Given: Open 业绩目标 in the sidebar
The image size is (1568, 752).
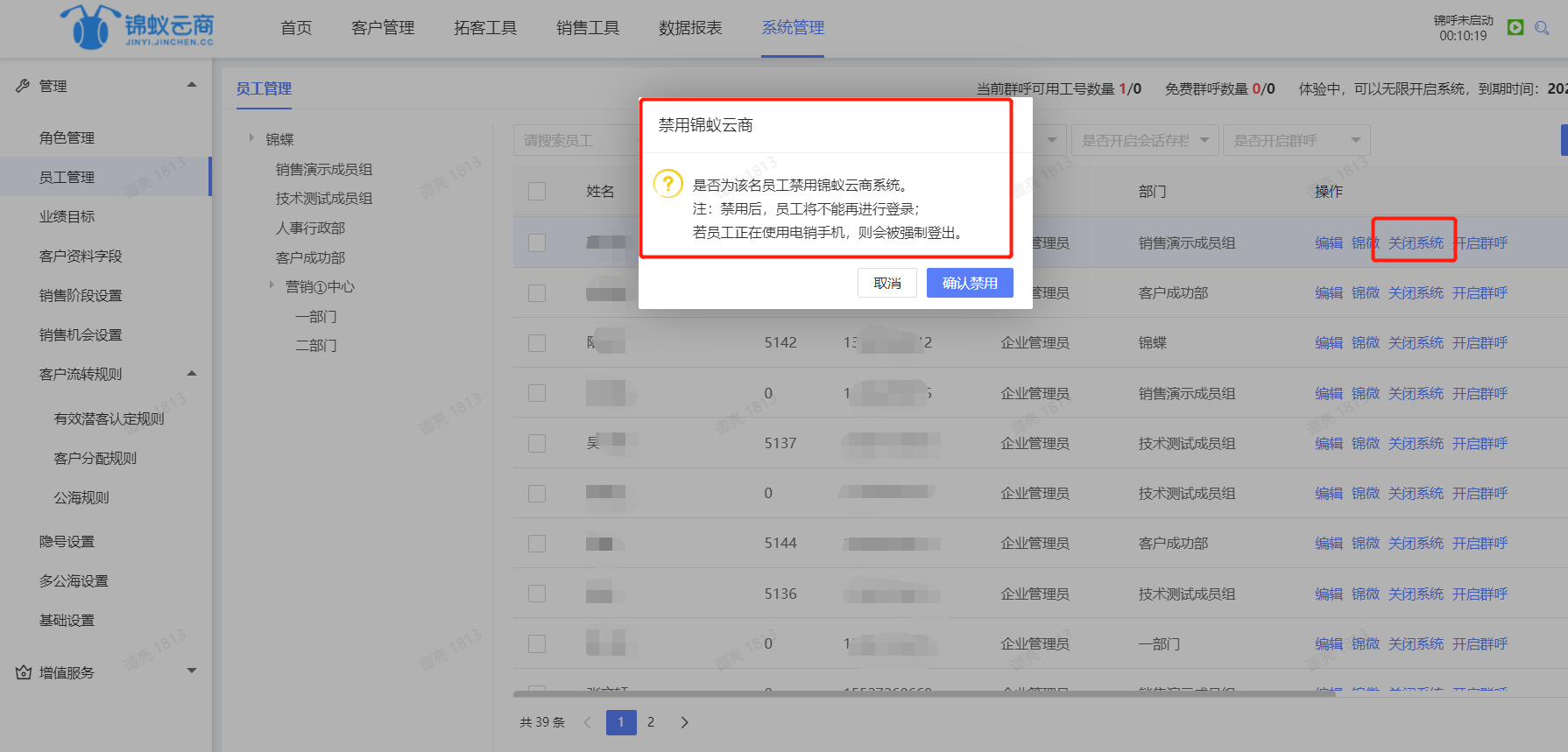Looking at the screenshot, I should 67,216.
